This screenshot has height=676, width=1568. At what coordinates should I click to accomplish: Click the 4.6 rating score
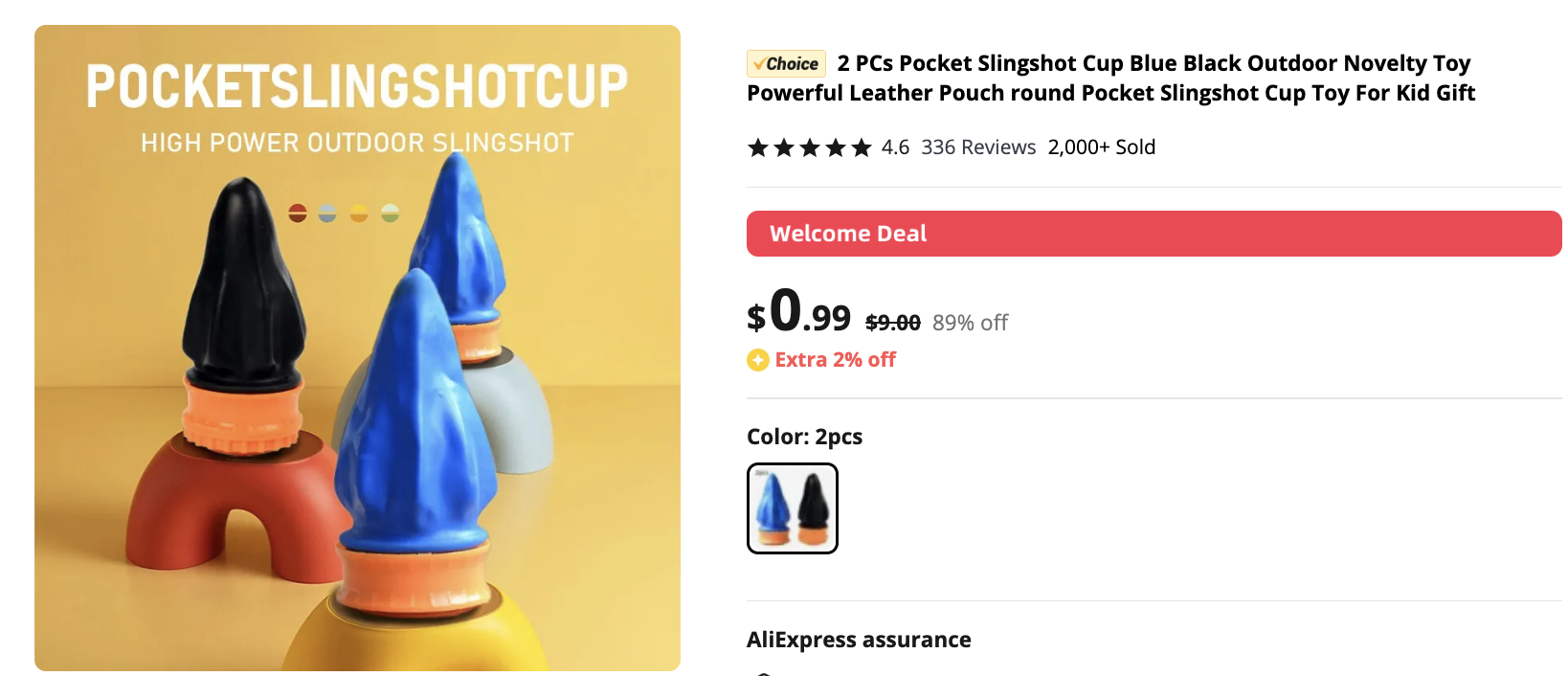point(895,147)
